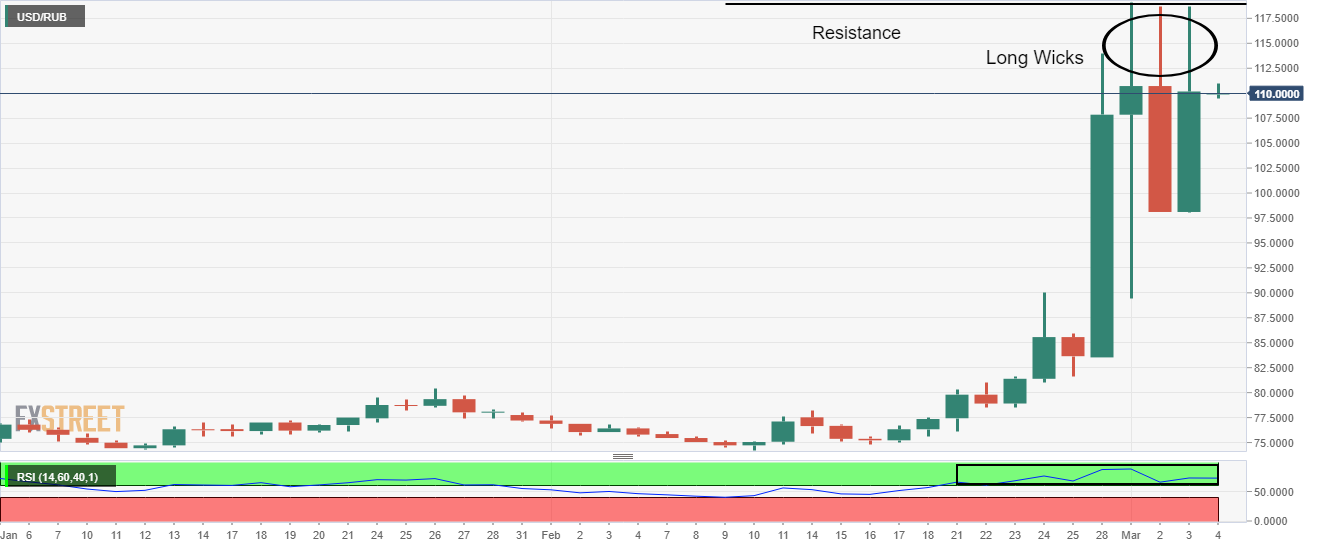Screen dimensions: 1317x548
Task: Click the 110.0000 current price tag
Action: pyautogui.click(x=1276, y=93)
